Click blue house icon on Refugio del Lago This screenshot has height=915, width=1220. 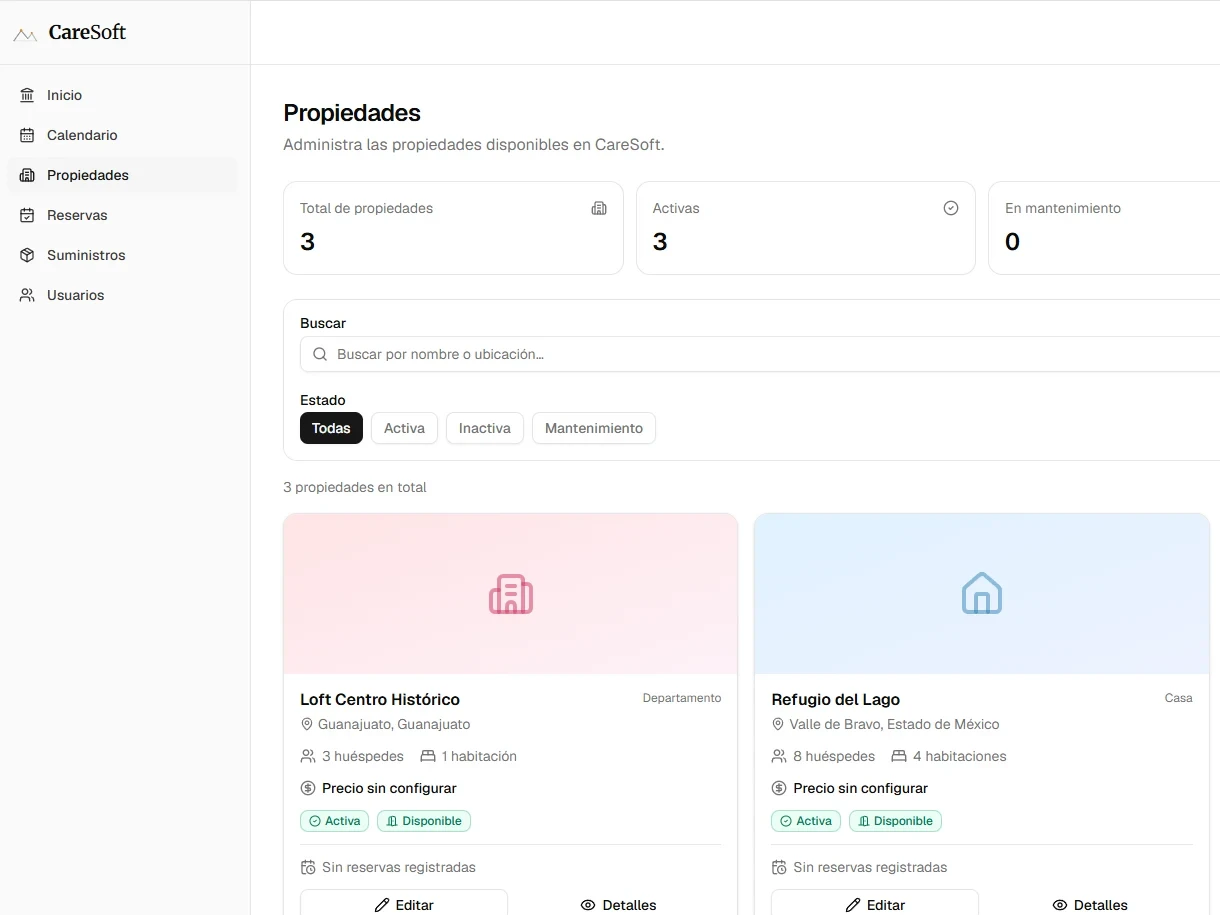(982, 593)
